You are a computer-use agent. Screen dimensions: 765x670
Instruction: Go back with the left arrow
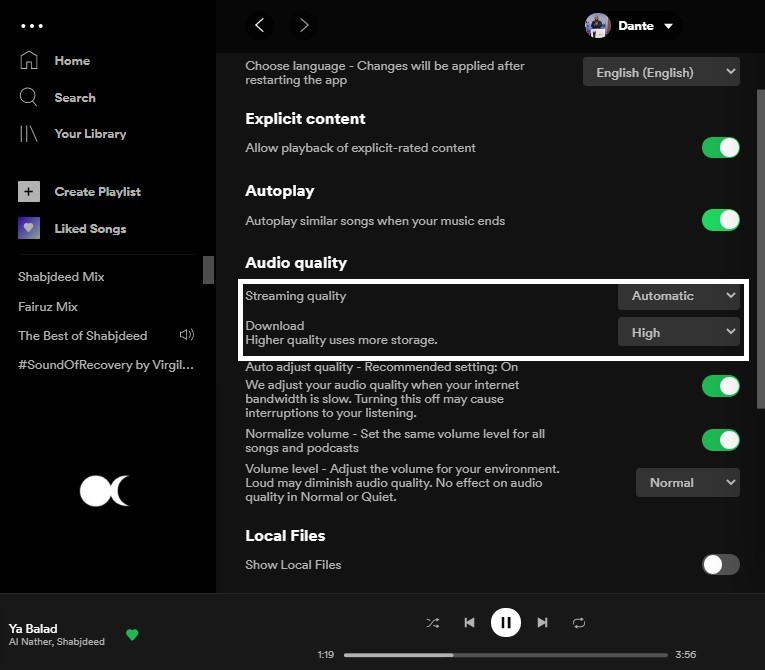click(x=260, y=25)
